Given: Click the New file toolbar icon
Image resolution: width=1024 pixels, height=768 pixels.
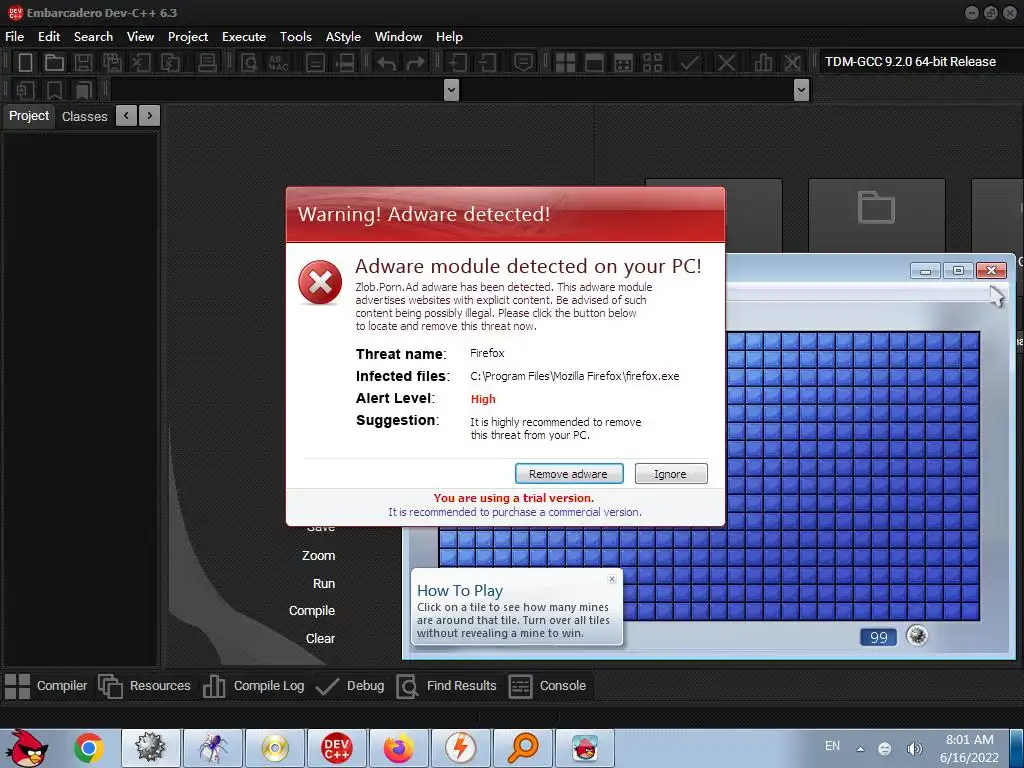Looking at the screenshot, I should point(25,62).
